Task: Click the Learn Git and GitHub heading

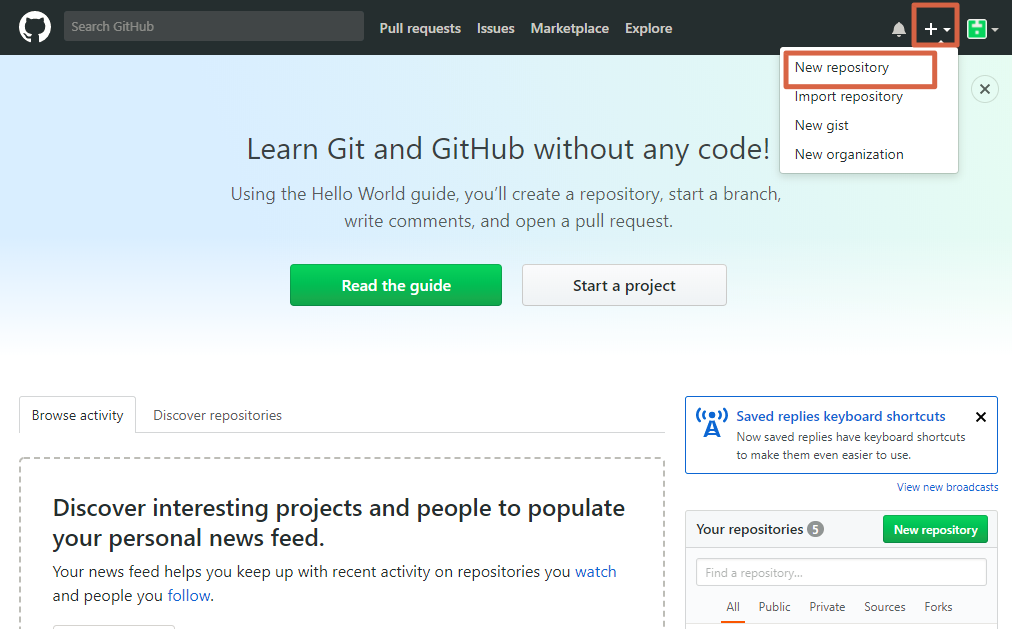Action: (x=508, y=150)
